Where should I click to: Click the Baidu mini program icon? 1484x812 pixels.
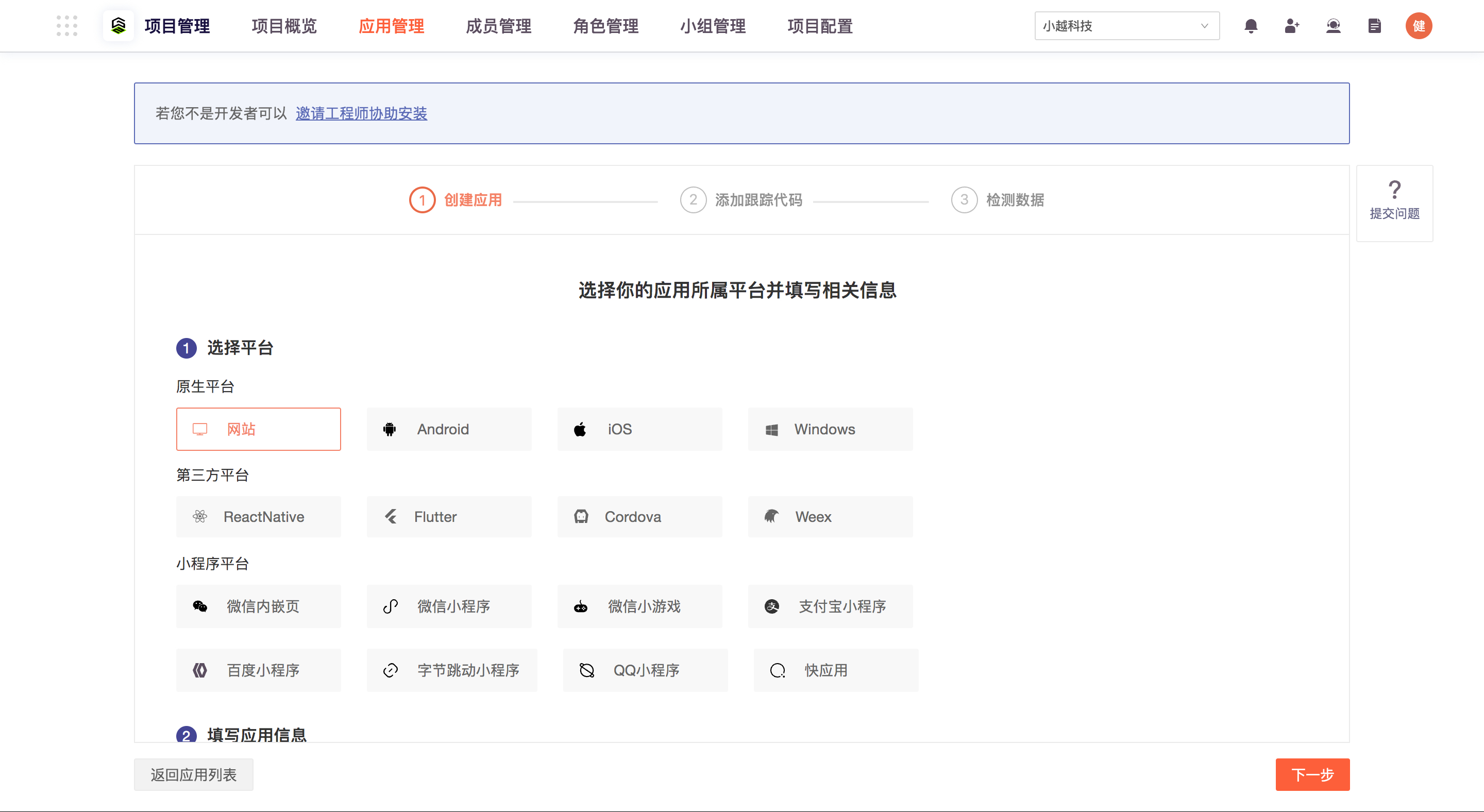click(200, 670)
